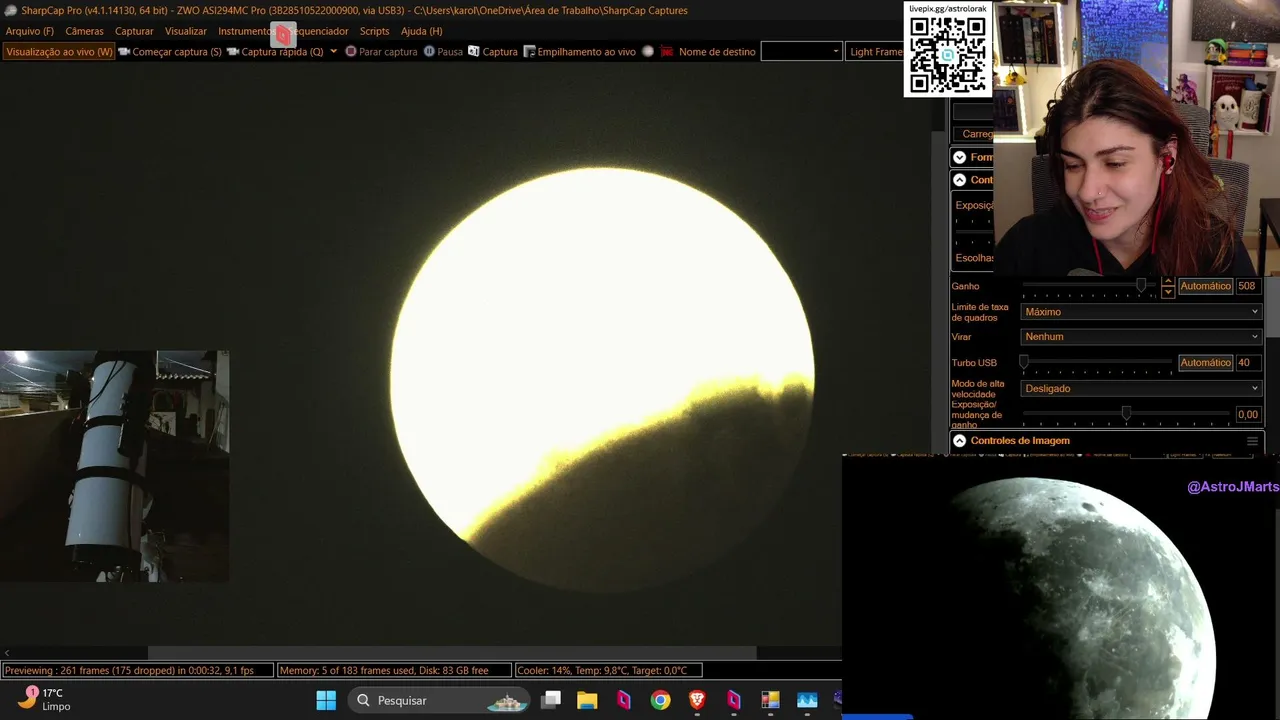Collapse the Controles de Imagem section

(x=959, y=441)
